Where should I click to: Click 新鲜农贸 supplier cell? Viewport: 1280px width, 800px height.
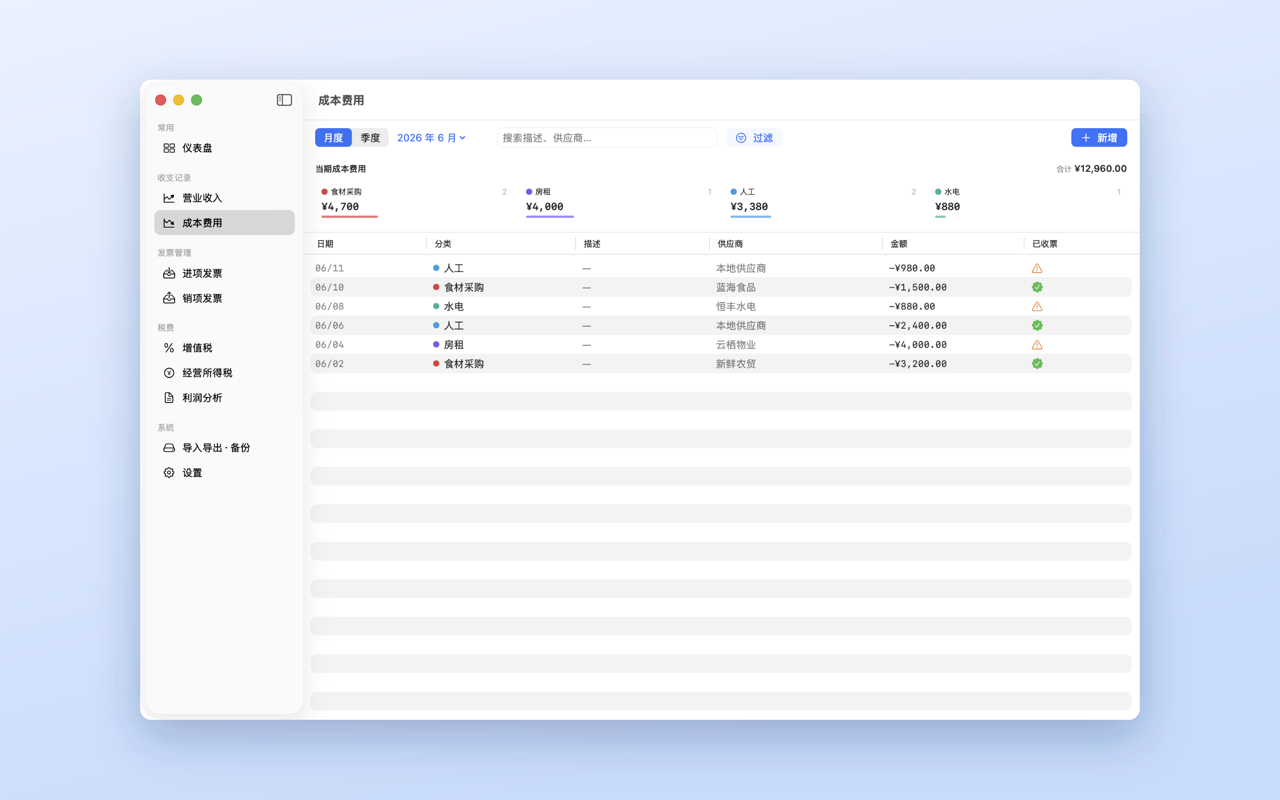(x=736, y=364)
